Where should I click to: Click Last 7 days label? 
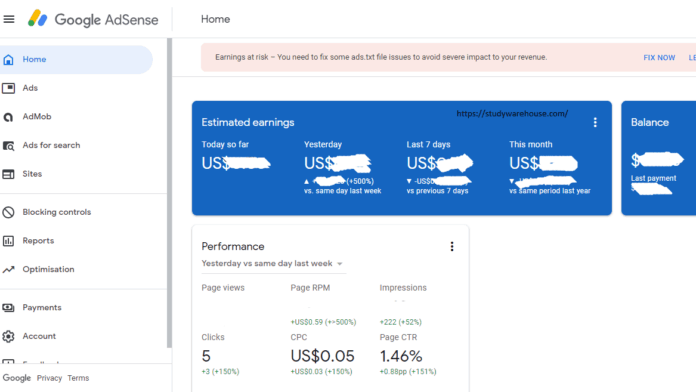click(428, 144)
